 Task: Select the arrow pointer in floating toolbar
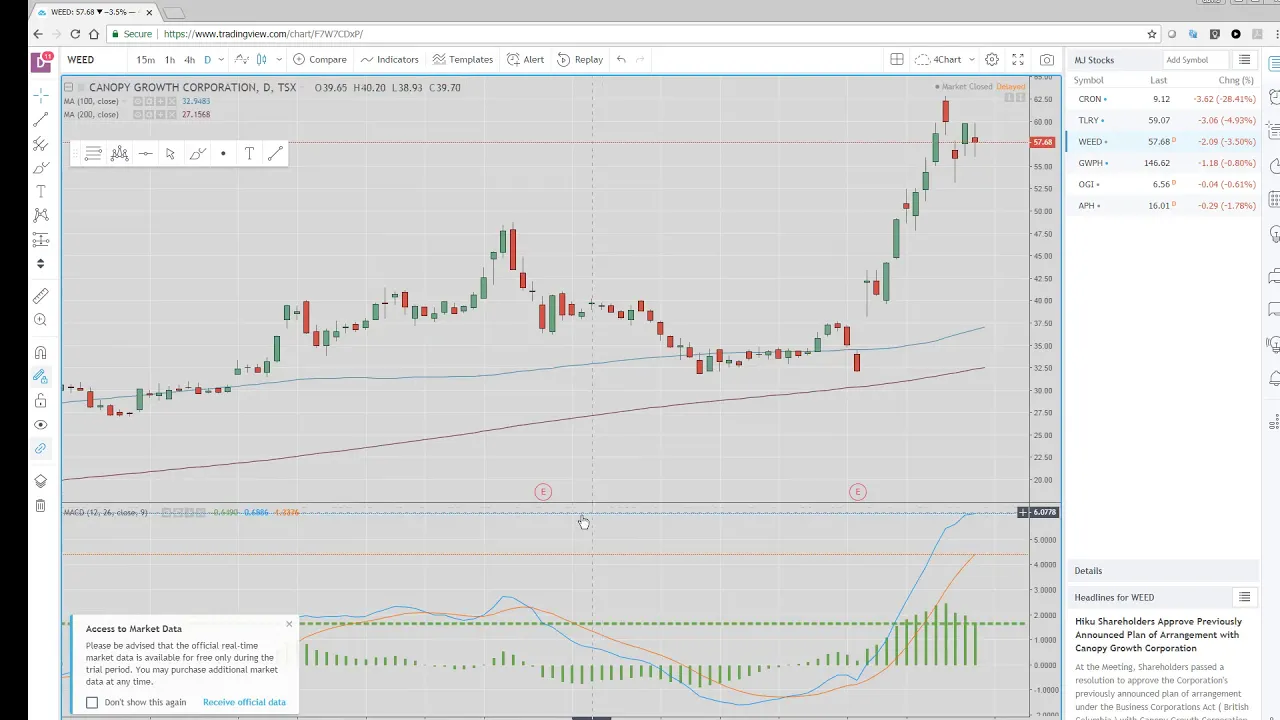point(170,153)
